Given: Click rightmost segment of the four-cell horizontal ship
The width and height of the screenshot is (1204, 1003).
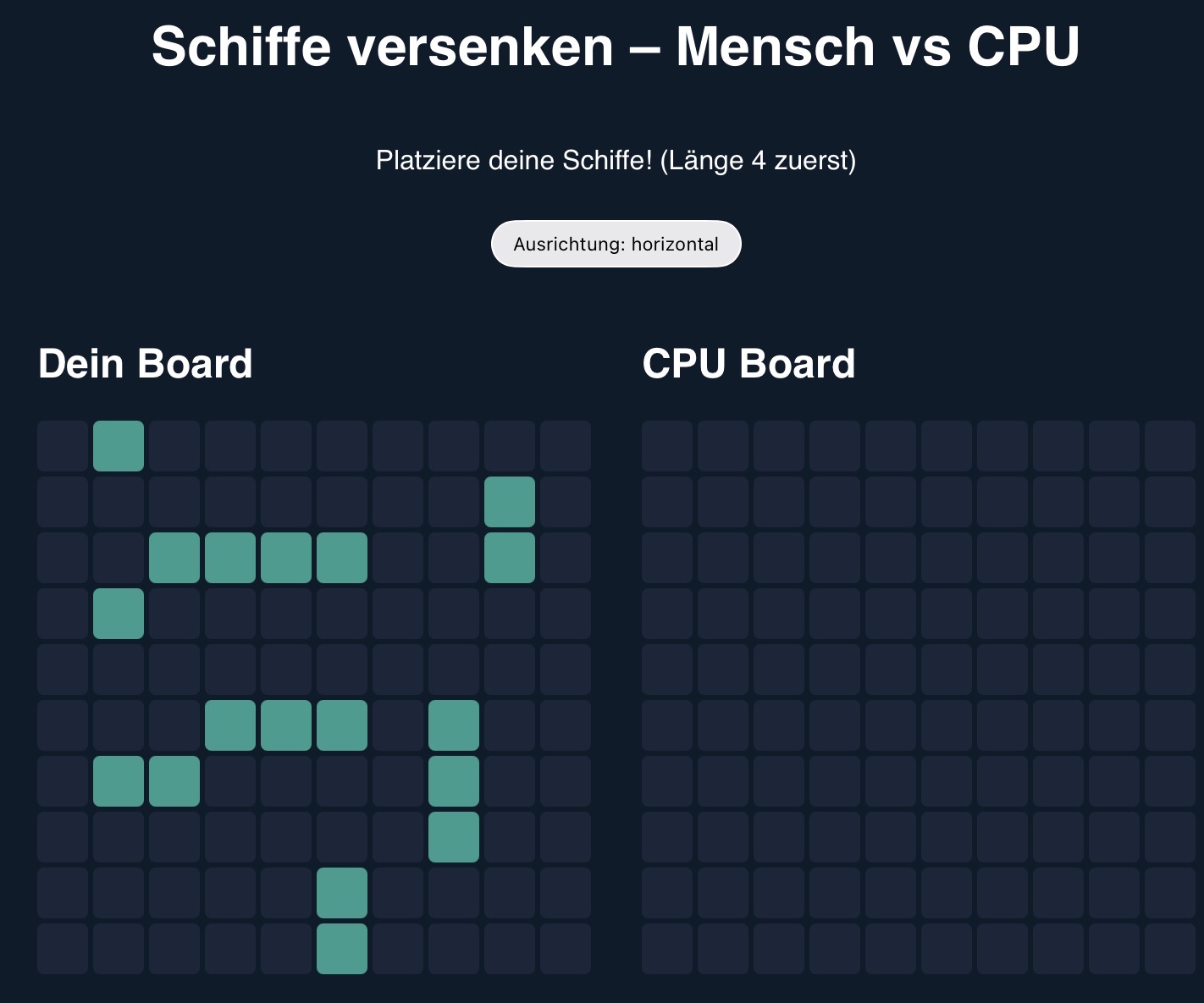Looking at the screenshot, I should tap(342, 558).
